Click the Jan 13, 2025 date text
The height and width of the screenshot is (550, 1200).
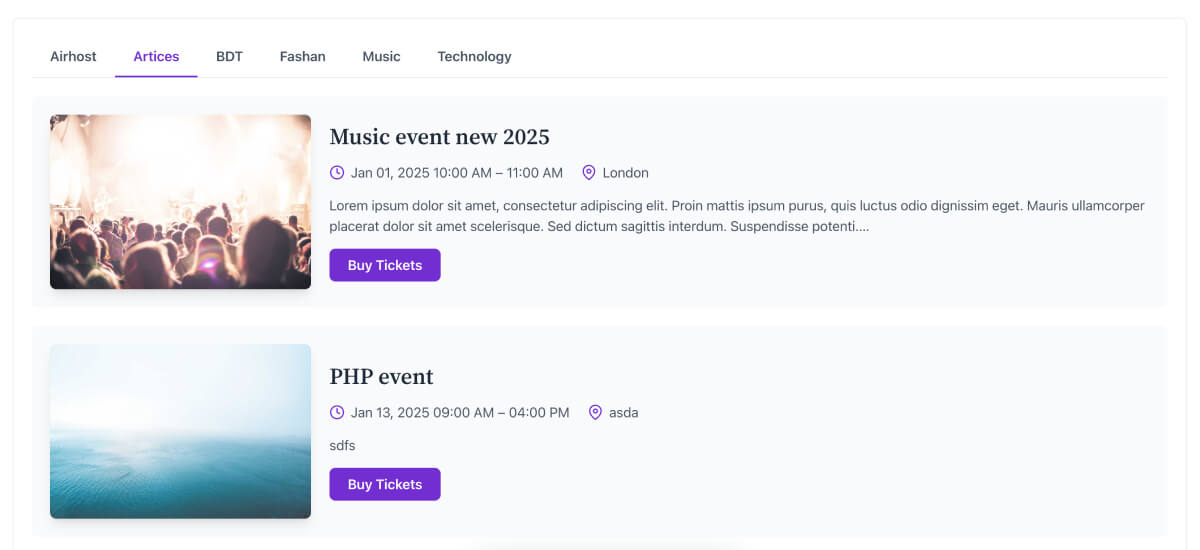pos(459,412)
